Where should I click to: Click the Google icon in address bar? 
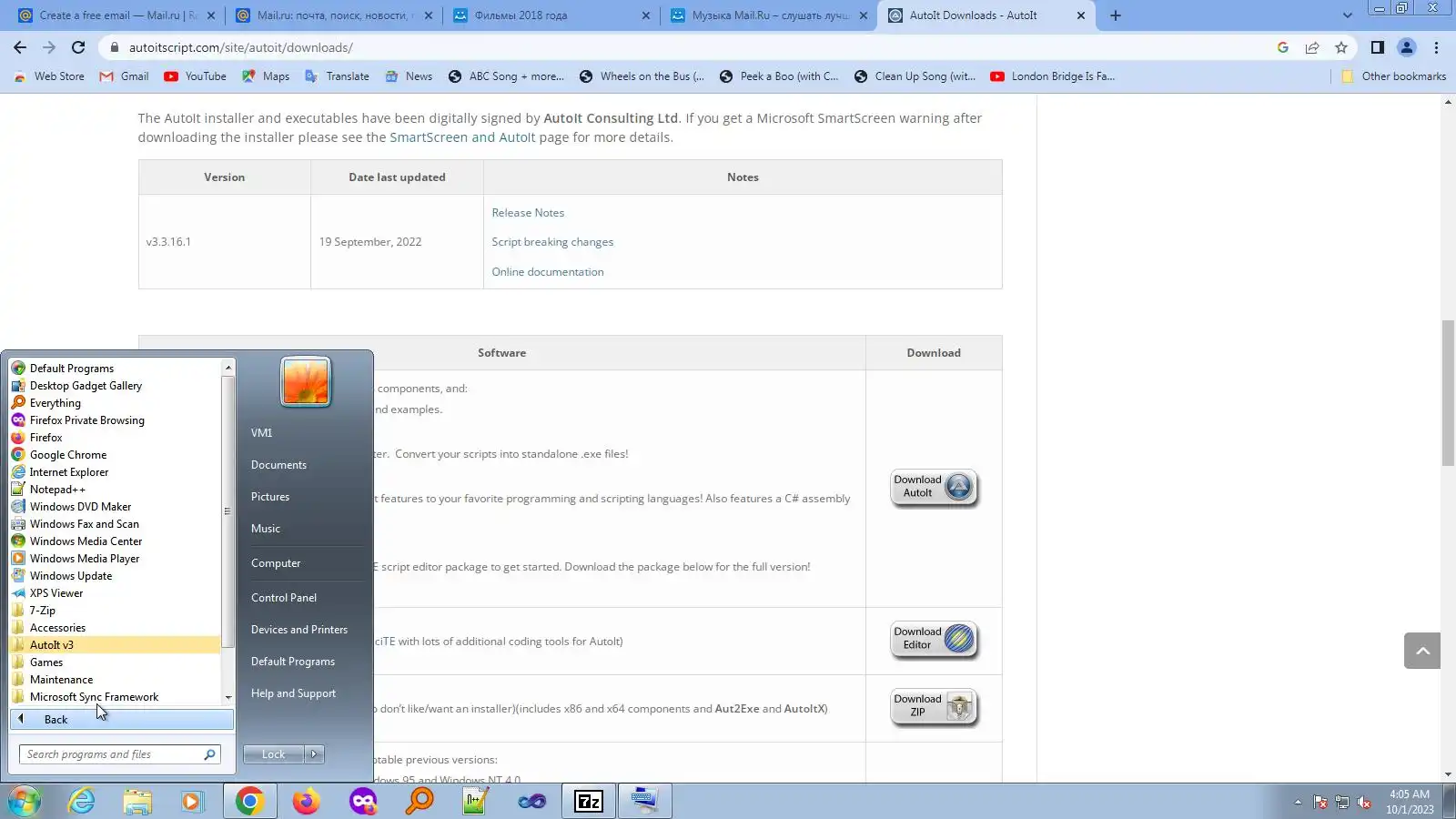tap(1283, 47)
